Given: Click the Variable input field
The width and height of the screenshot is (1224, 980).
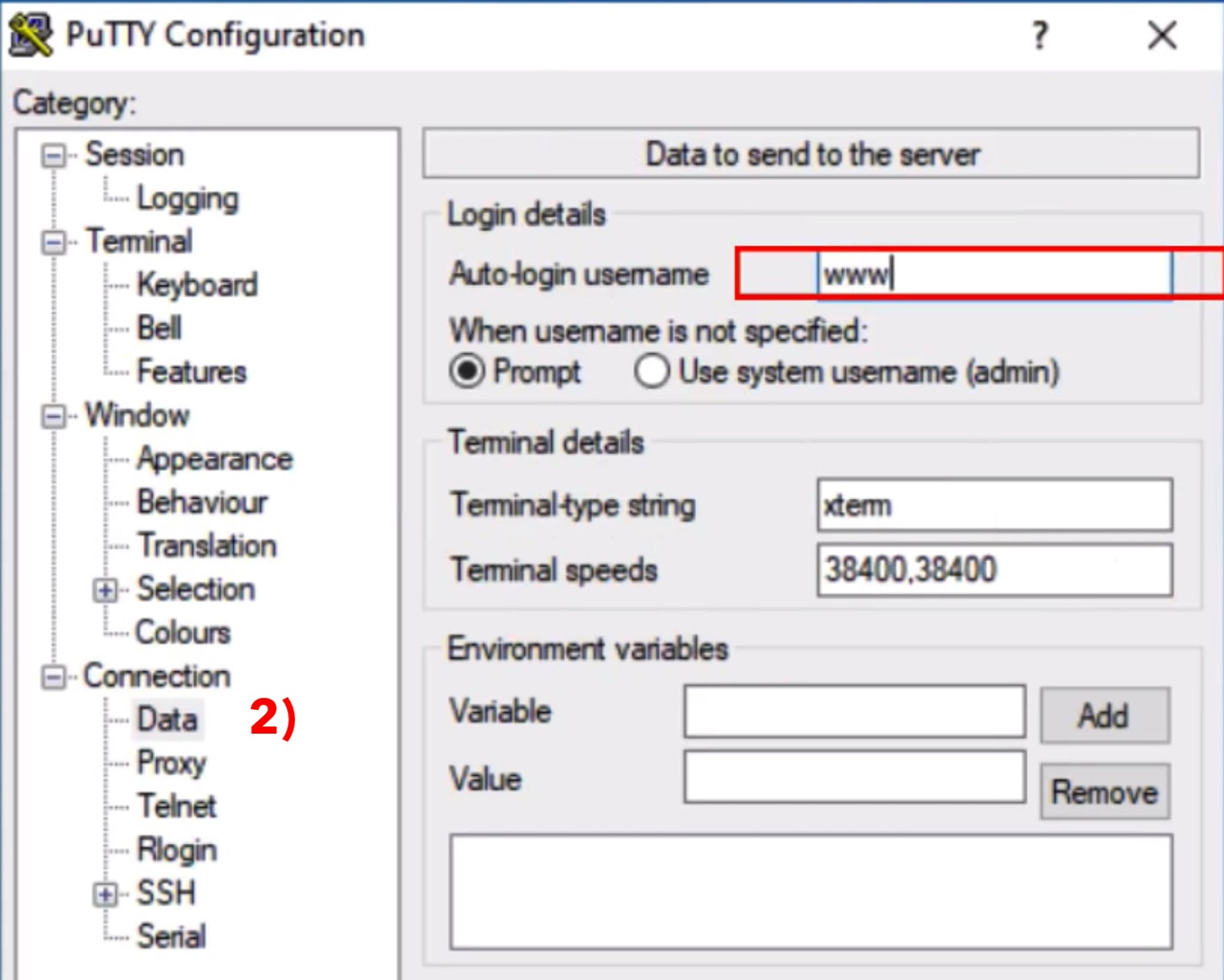Looking at the screenshot, I should pyautogui.click(x=854, y=711).
